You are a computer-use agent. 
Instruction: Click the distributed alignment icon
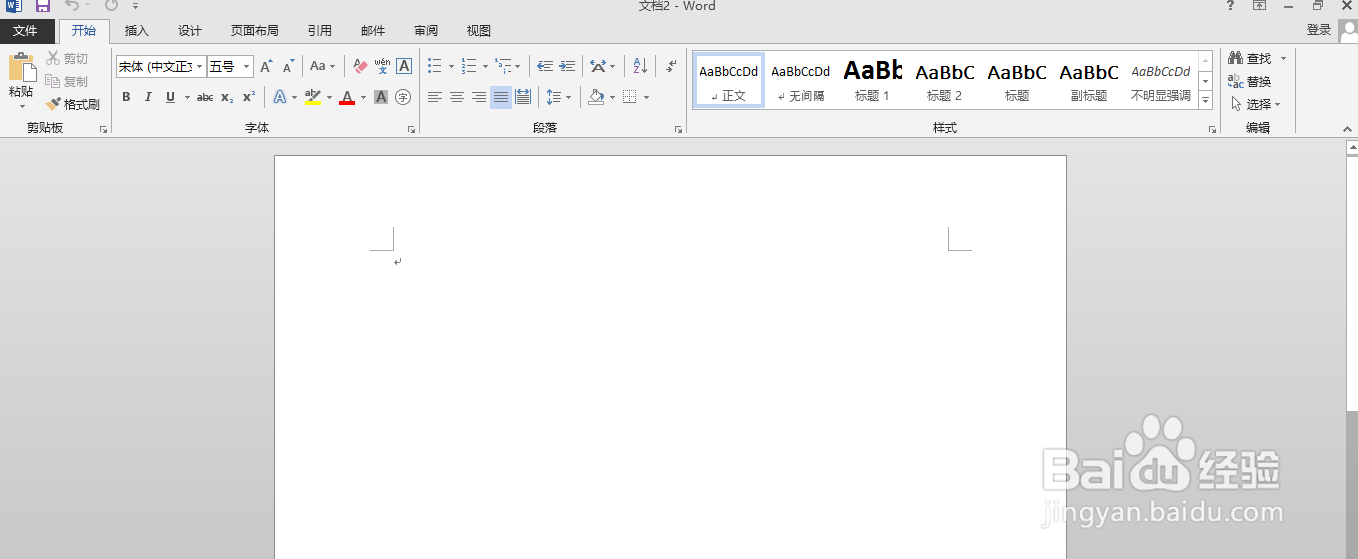pos(523,97)
